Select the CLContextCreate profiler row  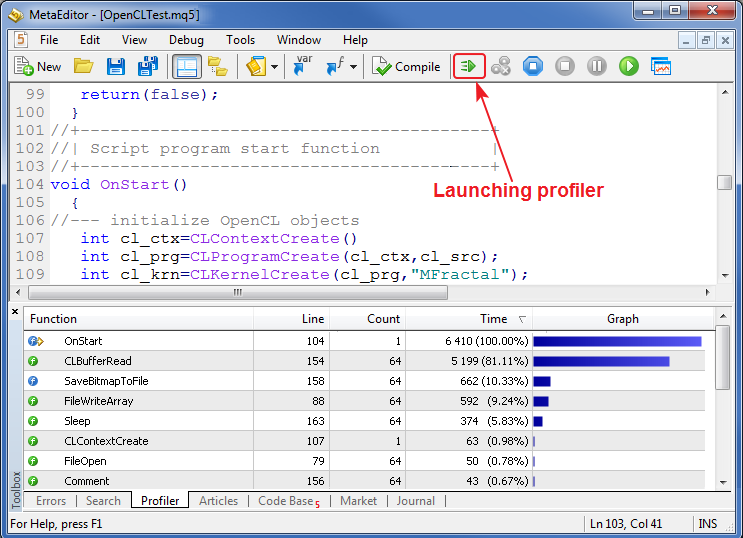364,441
